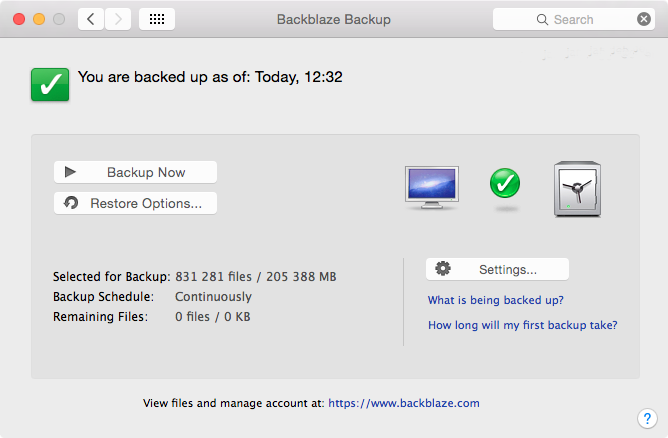This screenshot has width=668, height=438.
Task: Go forward with the right chevron
Action: pyautogui.click(x=118, y=19)
